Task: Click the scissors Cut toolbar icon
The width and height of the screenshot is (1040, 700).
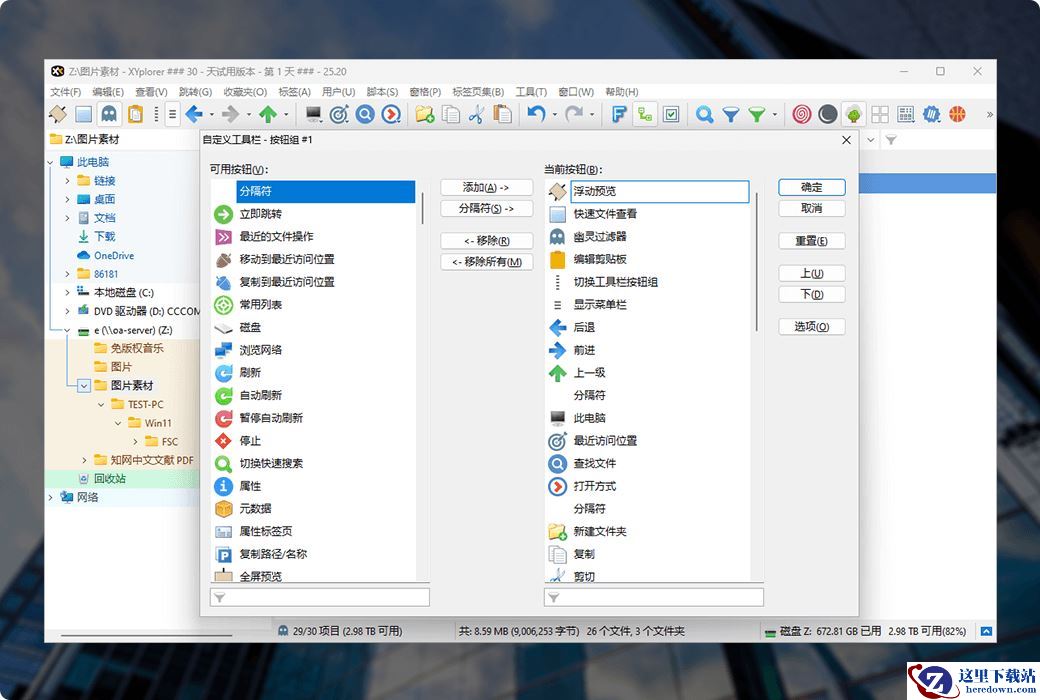Action: (x=476, y=114)
